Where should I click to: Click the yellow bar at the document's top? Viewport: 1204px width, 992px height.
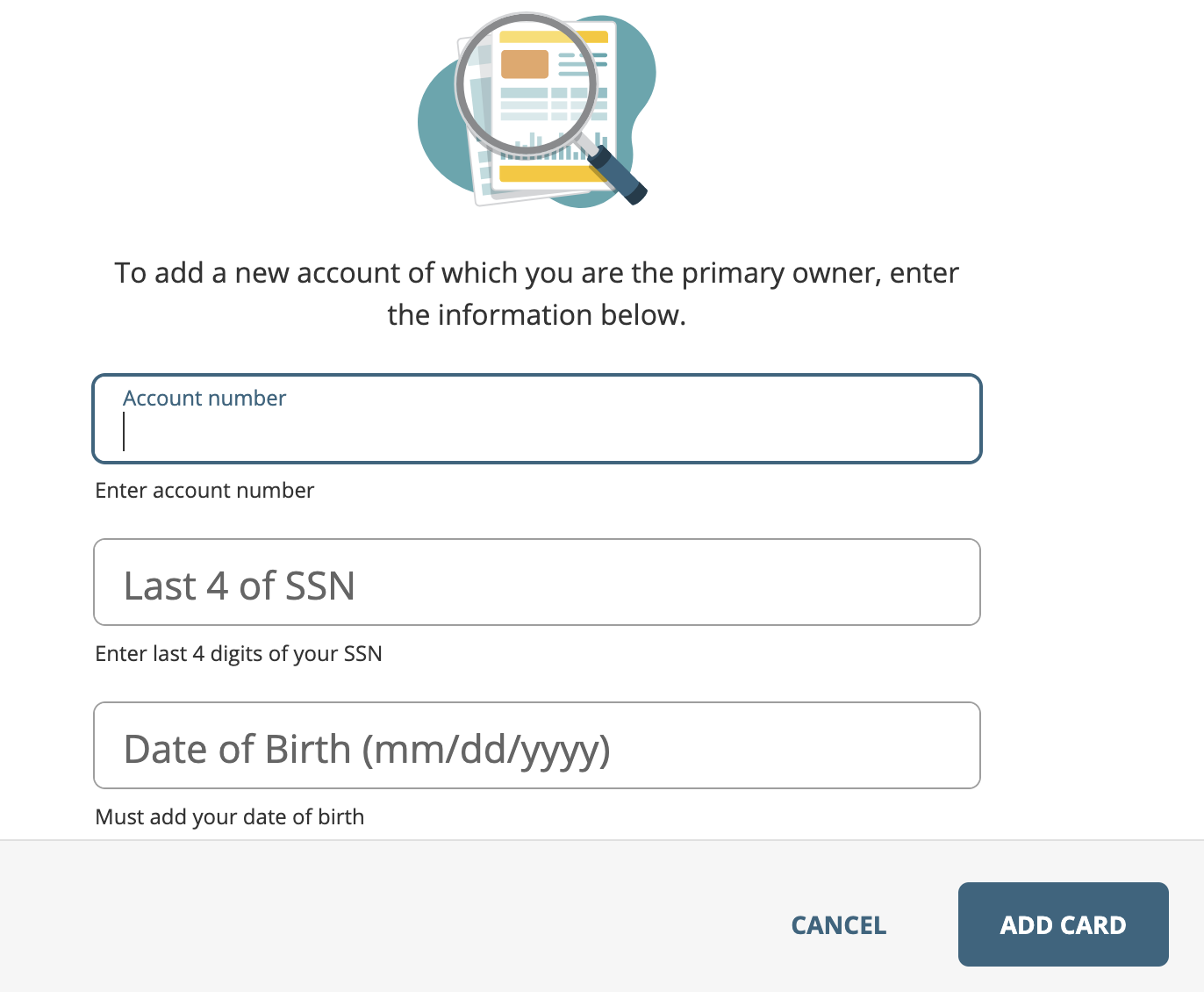(554, 37)
